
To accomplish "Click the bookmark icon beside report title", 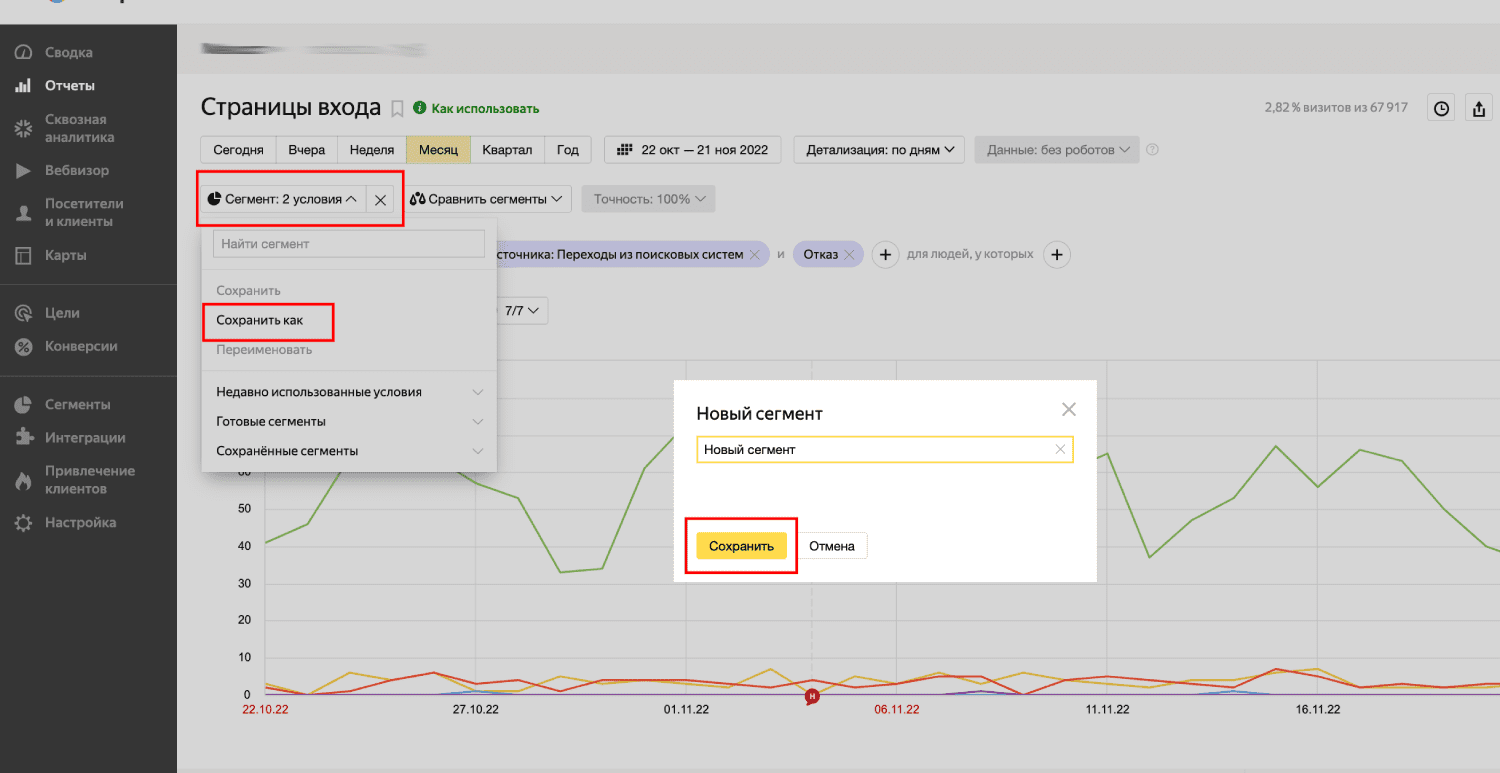I will [397, 108].
